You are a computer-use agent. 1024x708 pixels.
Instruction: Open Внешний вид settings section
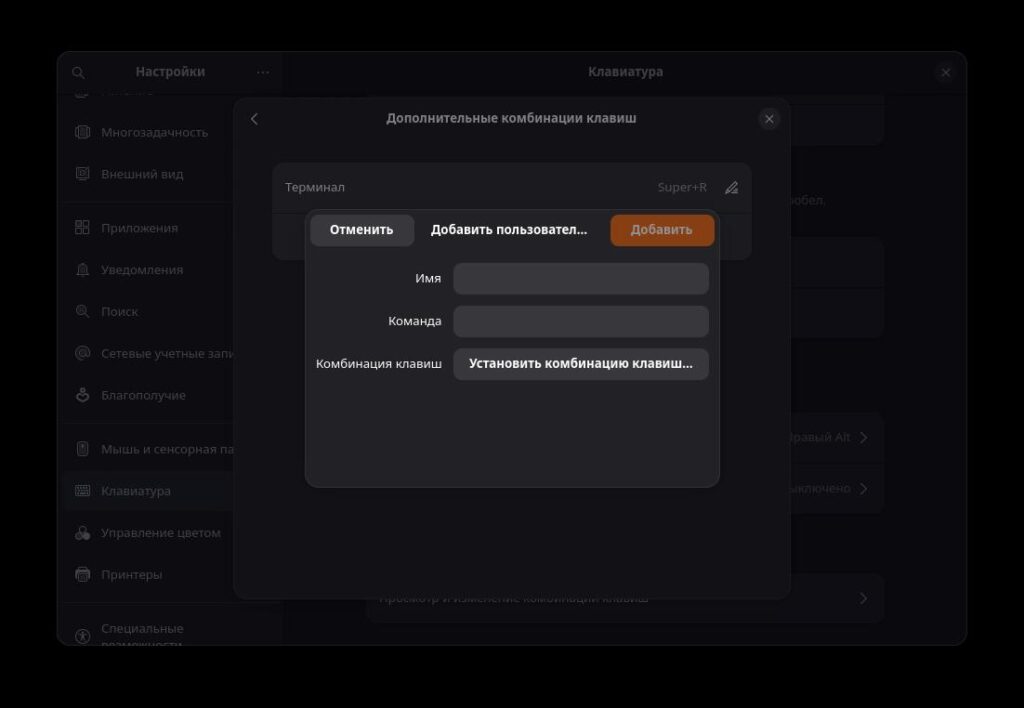142,174
